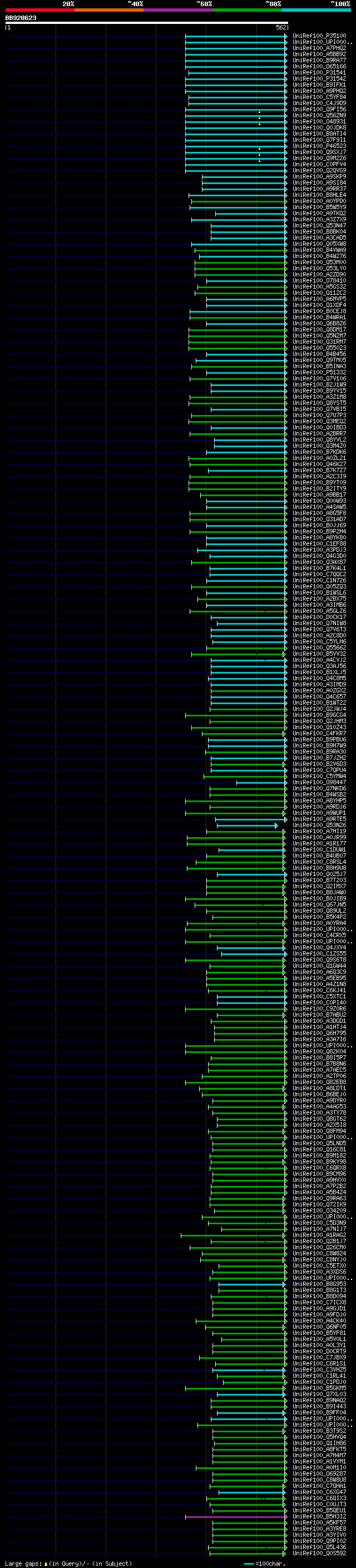This screenshot has height=1568, width=356.
Task: Open last hit UniRef100_Q0S592
Action: tap(319, 1553)
